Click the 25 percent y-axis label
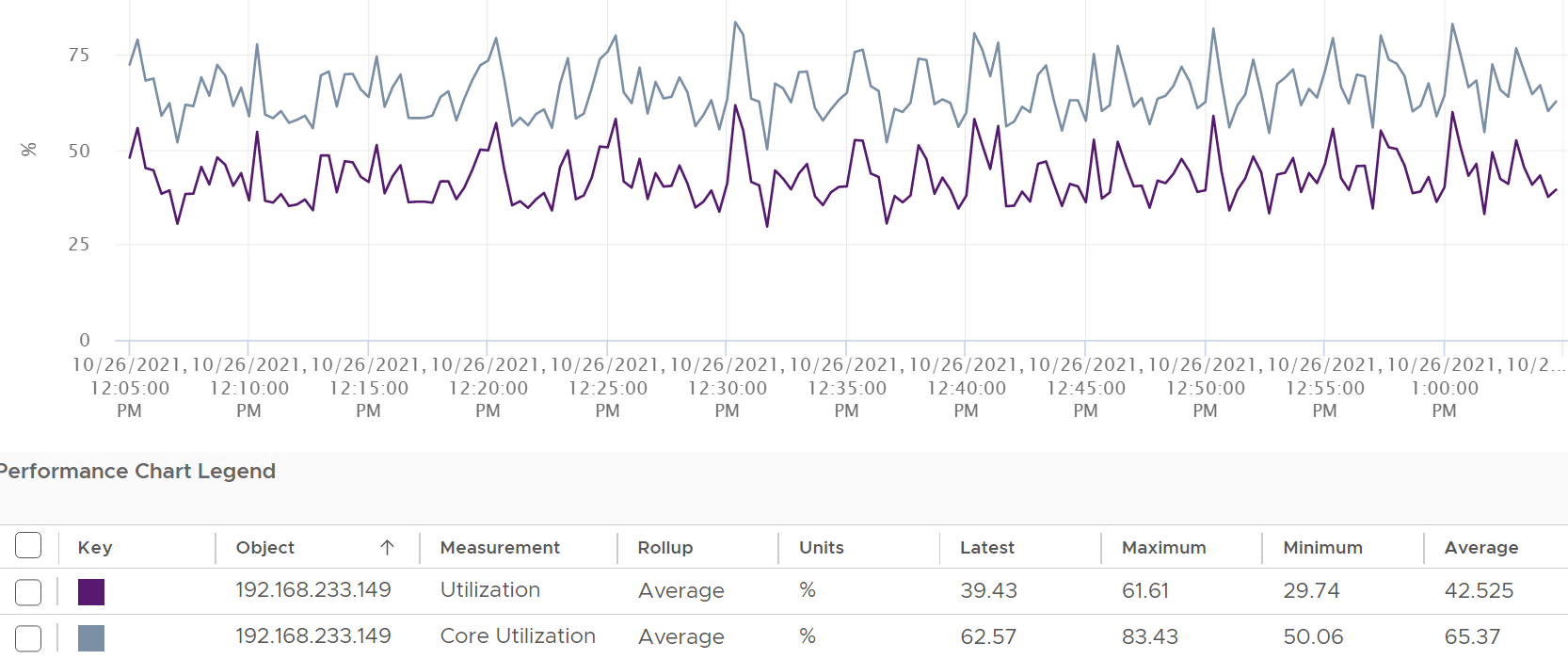 (79, 244)
